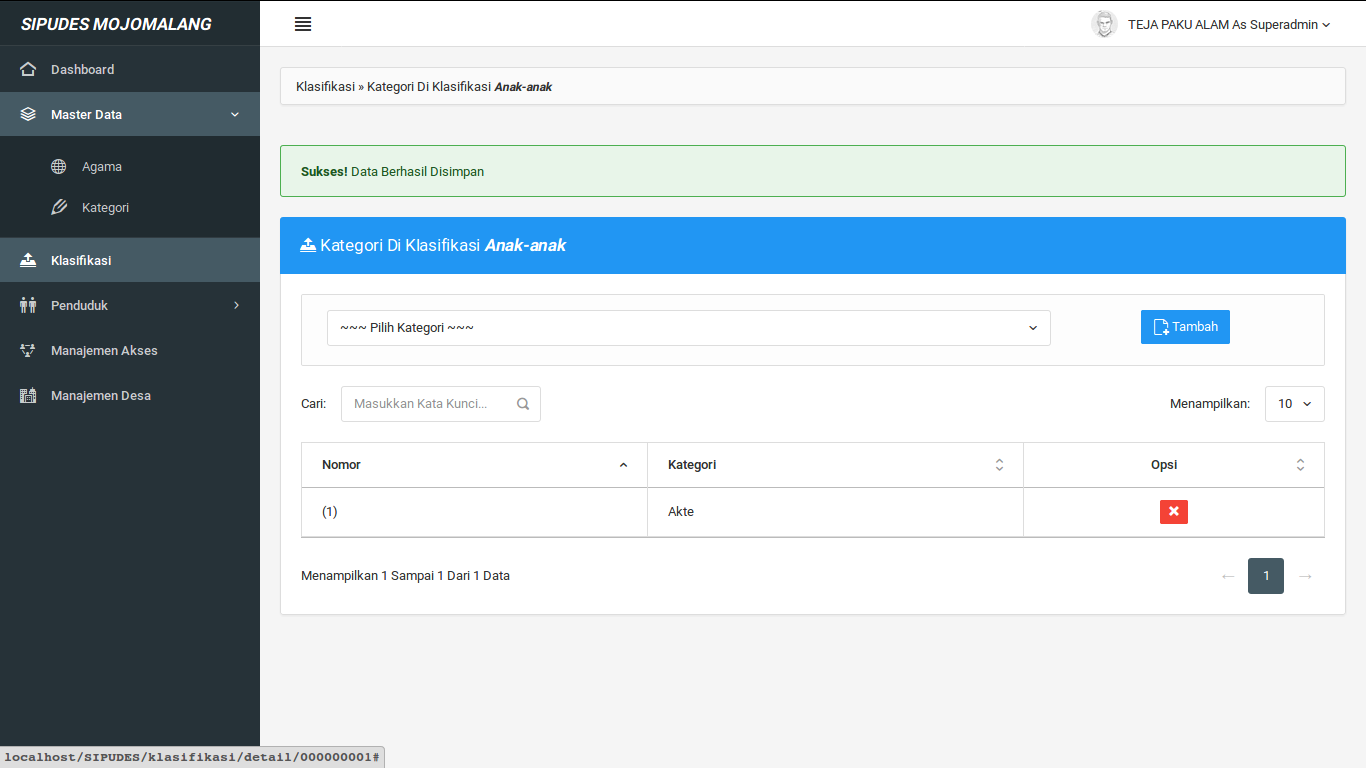Go to Klasifikasi in the sidebar
The height and width of the screenshot is (768, 1366).
[x=130, y=260]
